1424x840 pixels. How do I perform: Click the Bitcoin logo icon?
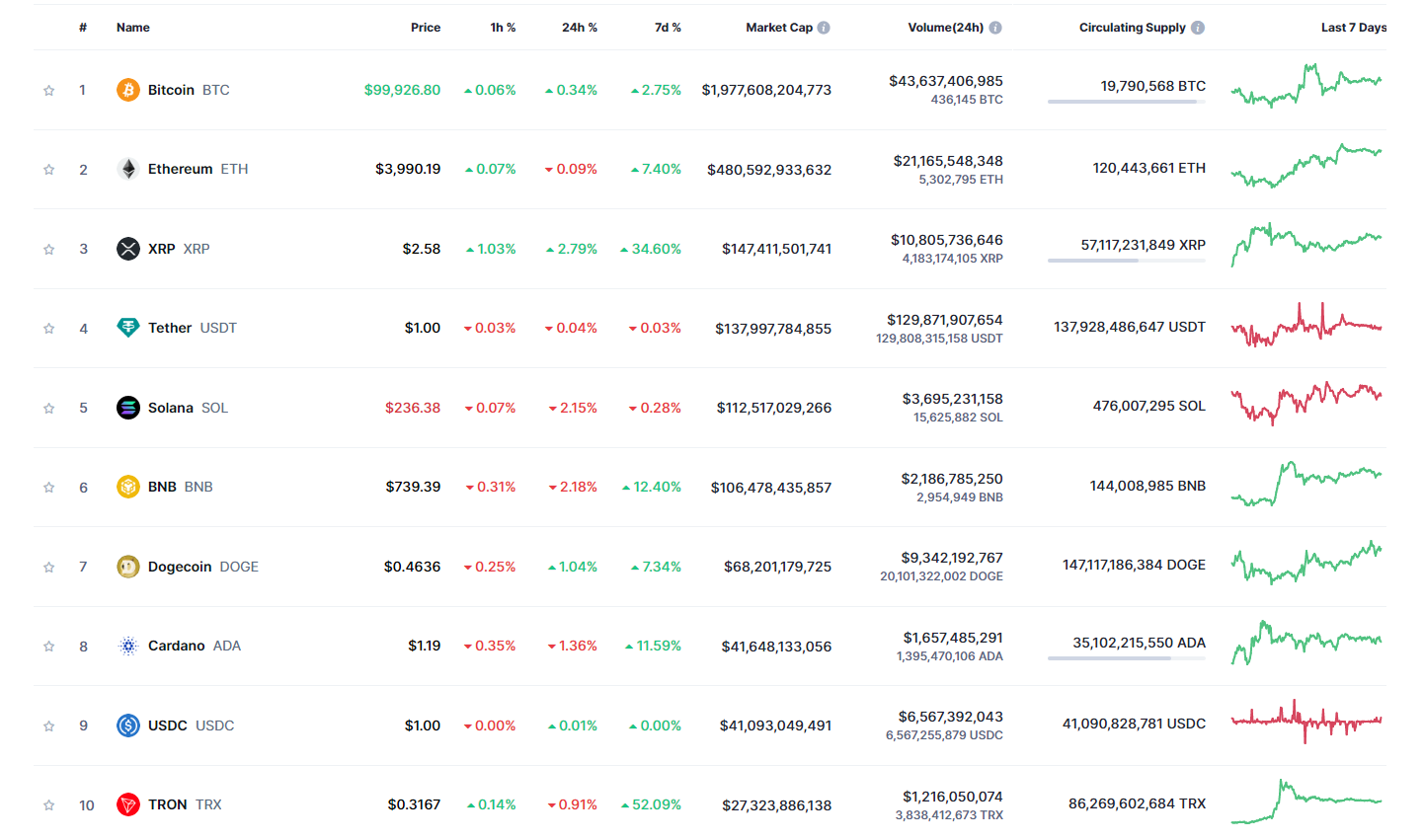[128, 90]
